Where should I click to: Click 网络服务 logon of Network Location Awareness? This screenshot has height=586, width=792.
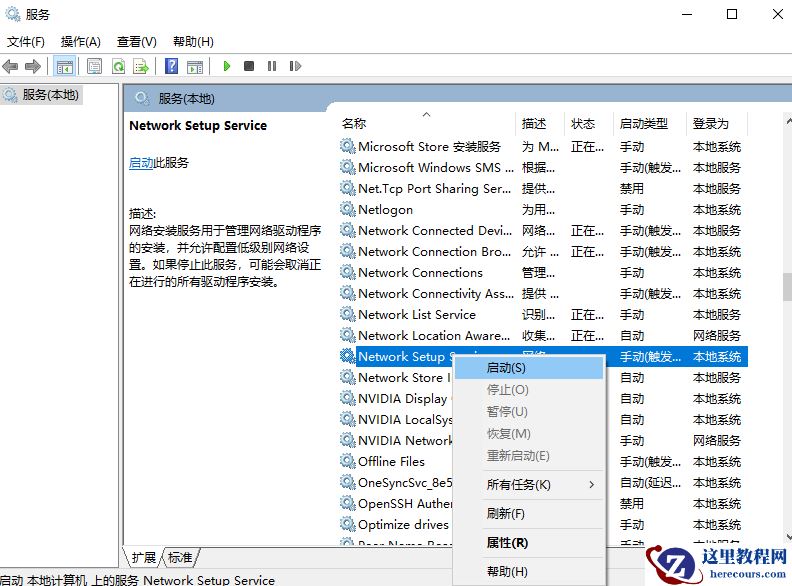[717, 335]
